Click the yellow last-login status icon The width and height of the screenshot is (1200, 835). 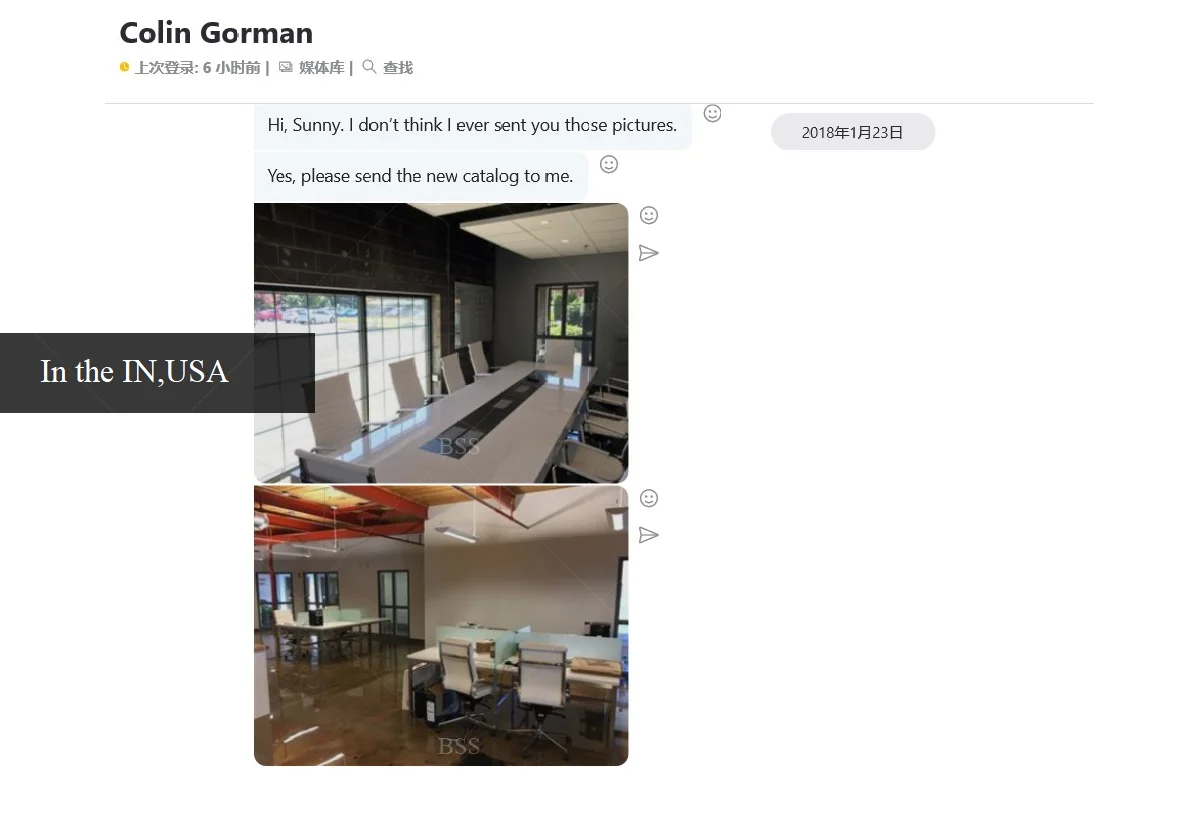click(125, 67)
